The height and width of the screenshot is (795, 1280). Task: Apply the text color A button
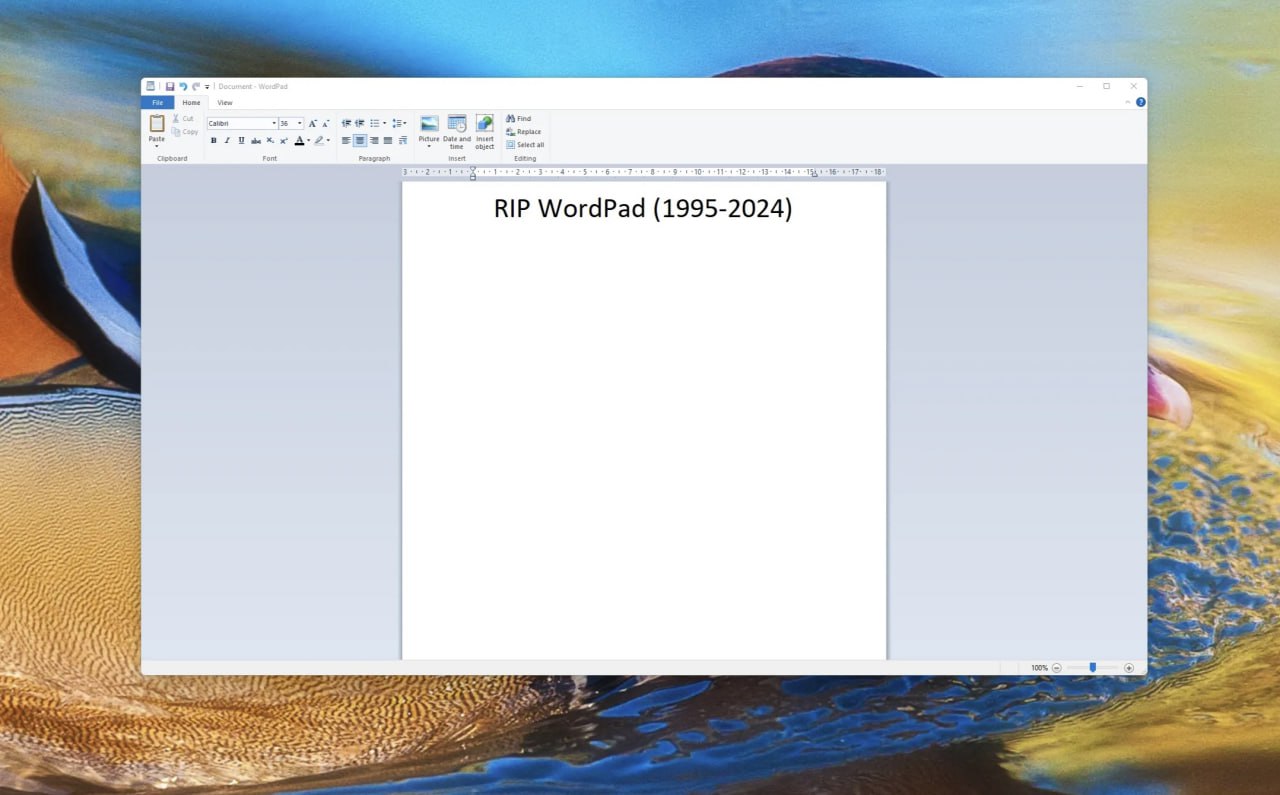[299, 140]
